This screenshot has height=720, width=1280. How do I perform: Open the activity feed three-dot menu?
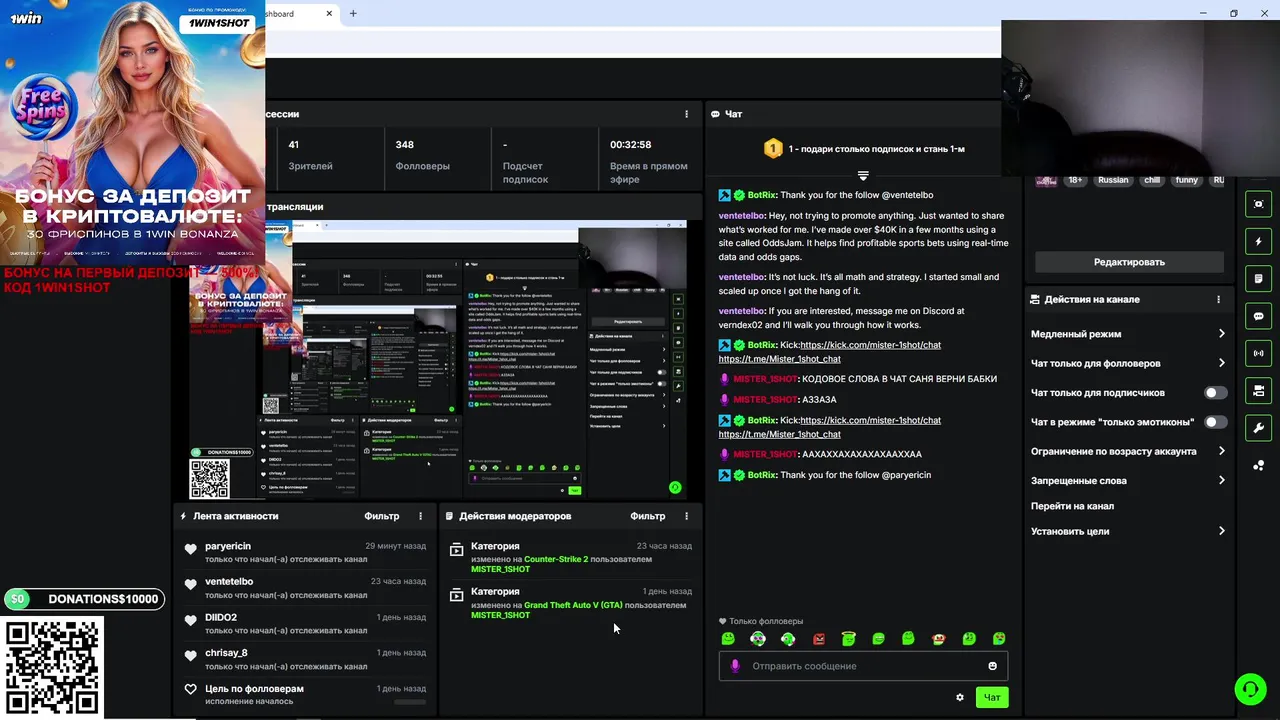click(420, 516)
